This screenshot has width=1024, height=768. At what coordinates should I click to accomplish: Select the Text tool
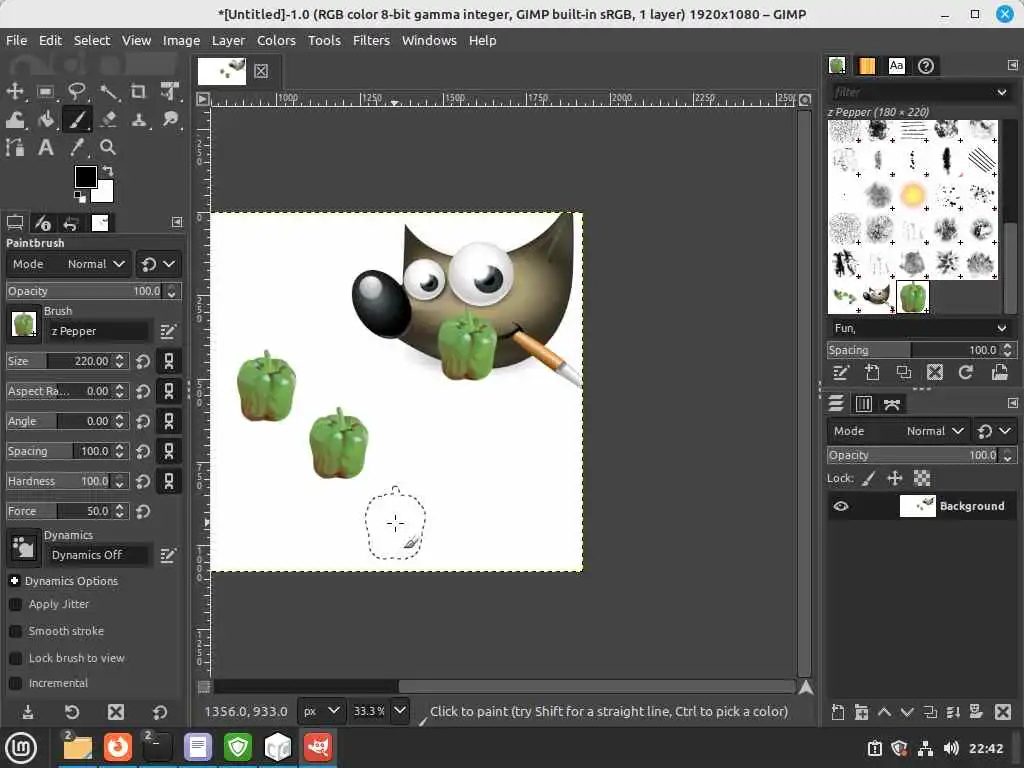coord(45,148)
